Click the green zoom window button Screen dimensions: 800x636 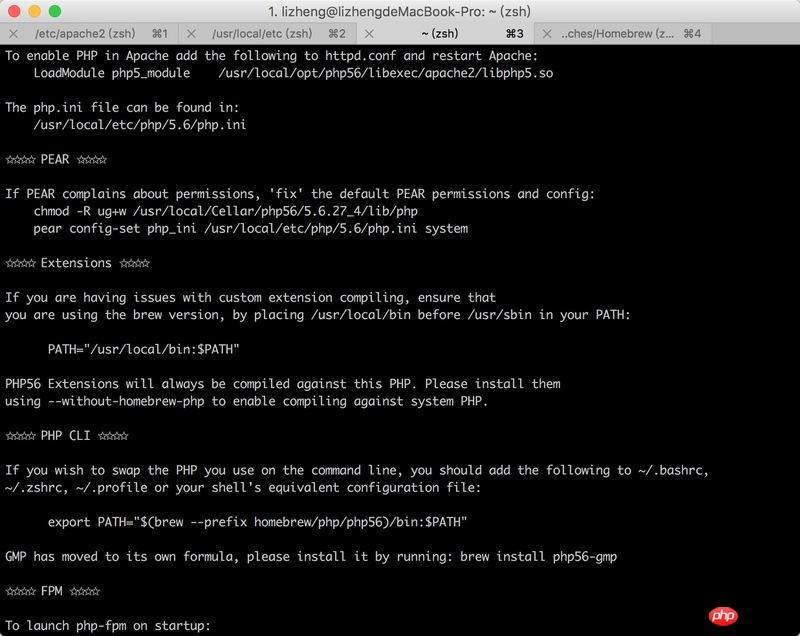(x=55, y=11)
